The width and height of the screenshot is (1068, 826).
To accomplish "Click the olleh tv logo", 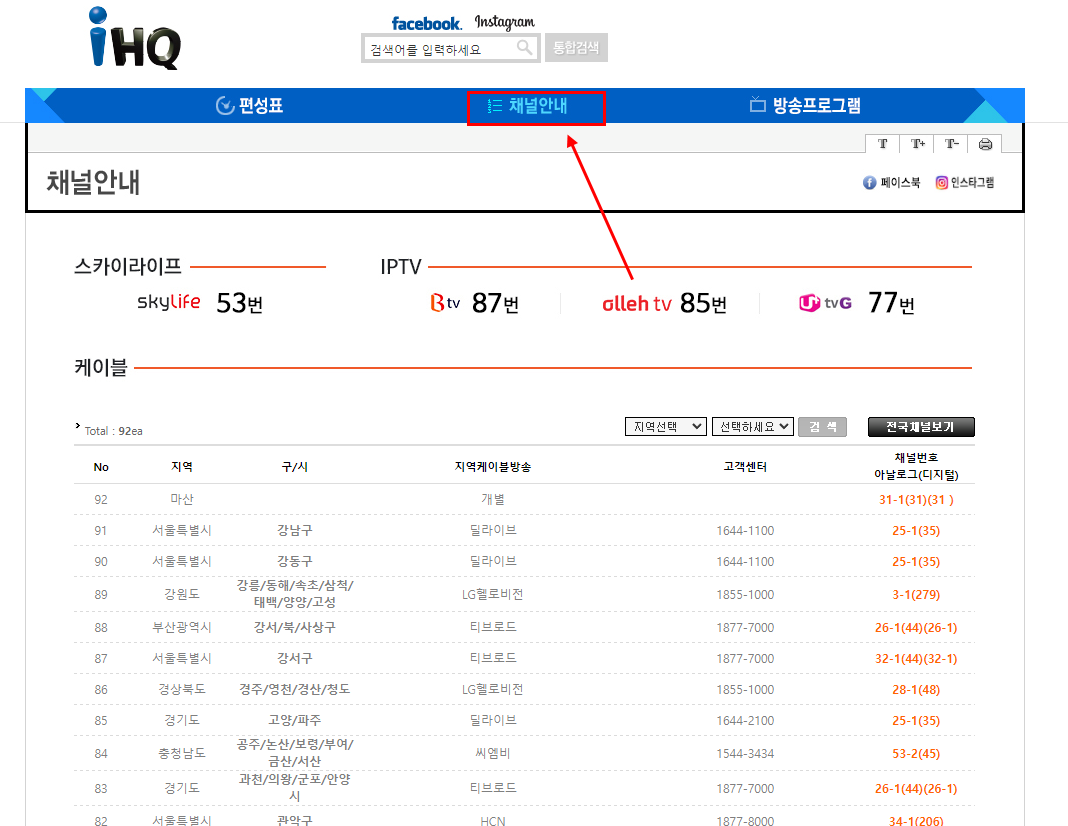I will tap(637, 304).
